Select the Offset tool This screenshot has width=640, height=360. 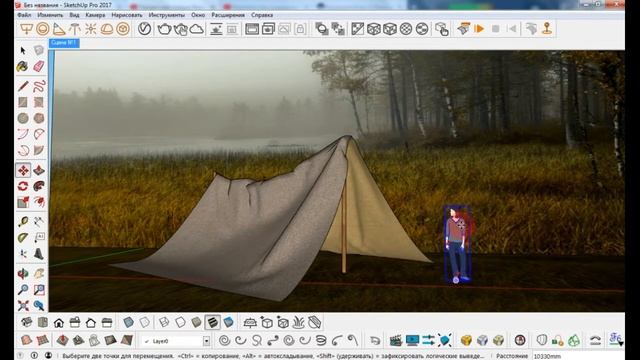point(39,202)
